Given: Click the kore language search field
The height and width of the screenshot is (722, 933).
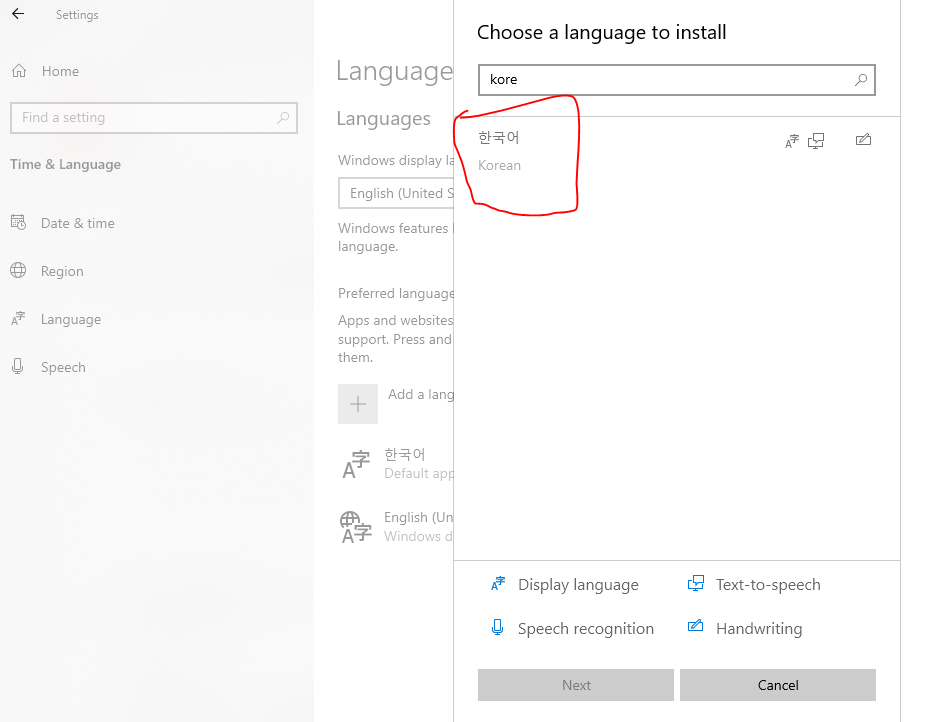Looking at the screenshot, I should (x=677, y=80).
